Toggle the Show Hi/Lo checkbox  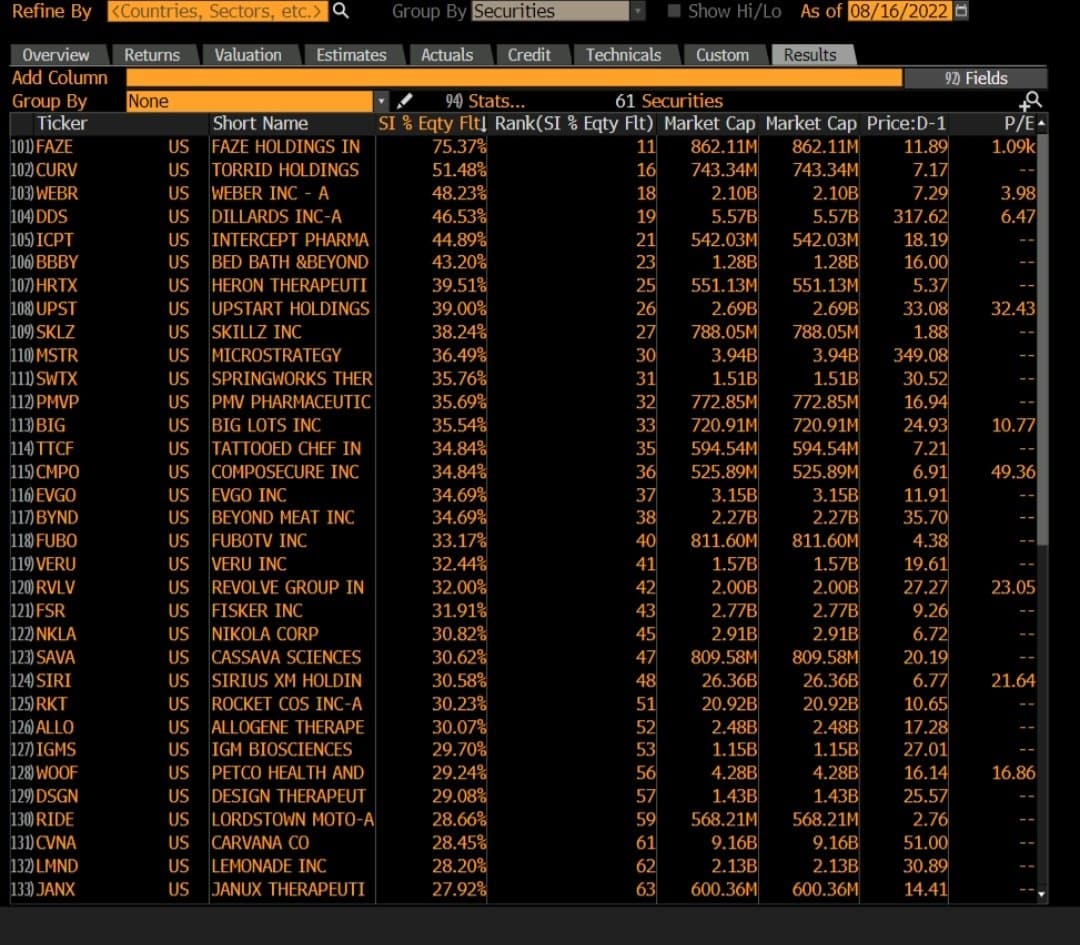click(674, 10)
